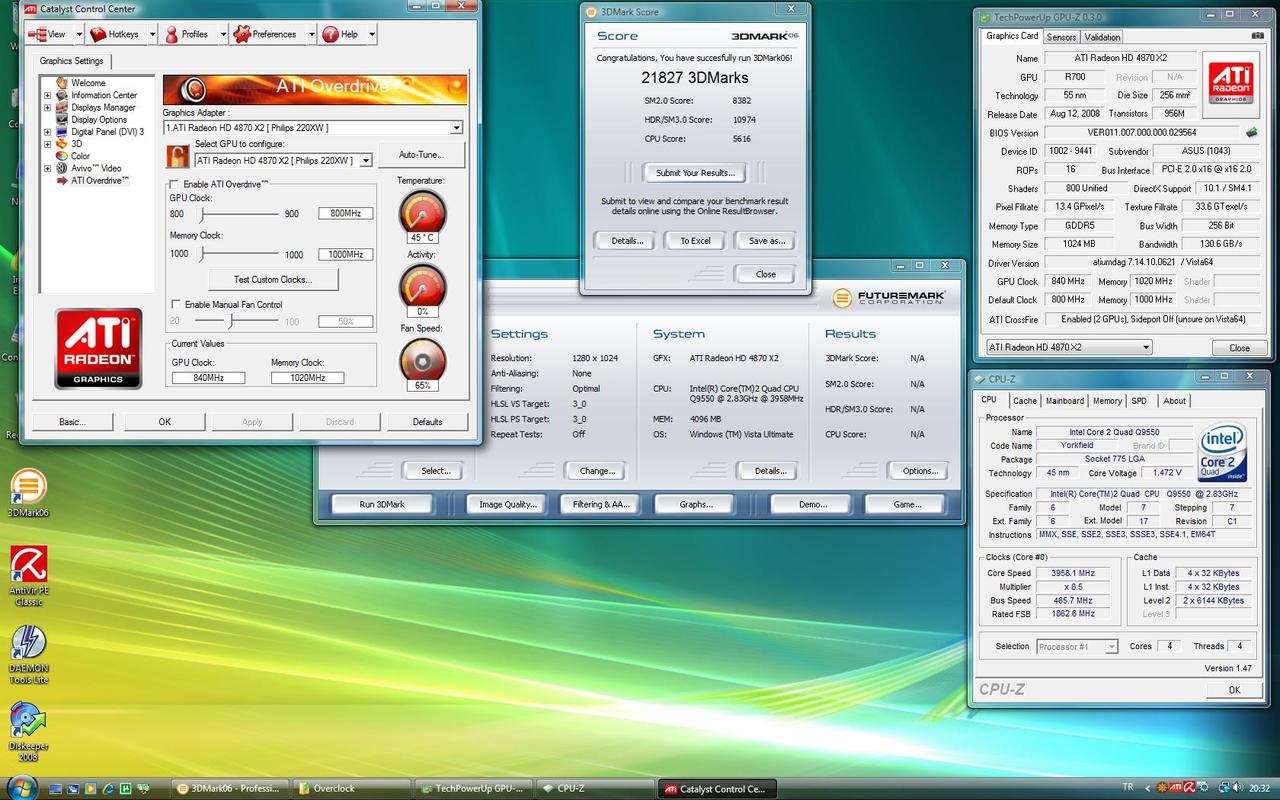Click the 3D item icon in tree
Viewport: 1280px width, 800px height.
[62, 144]
